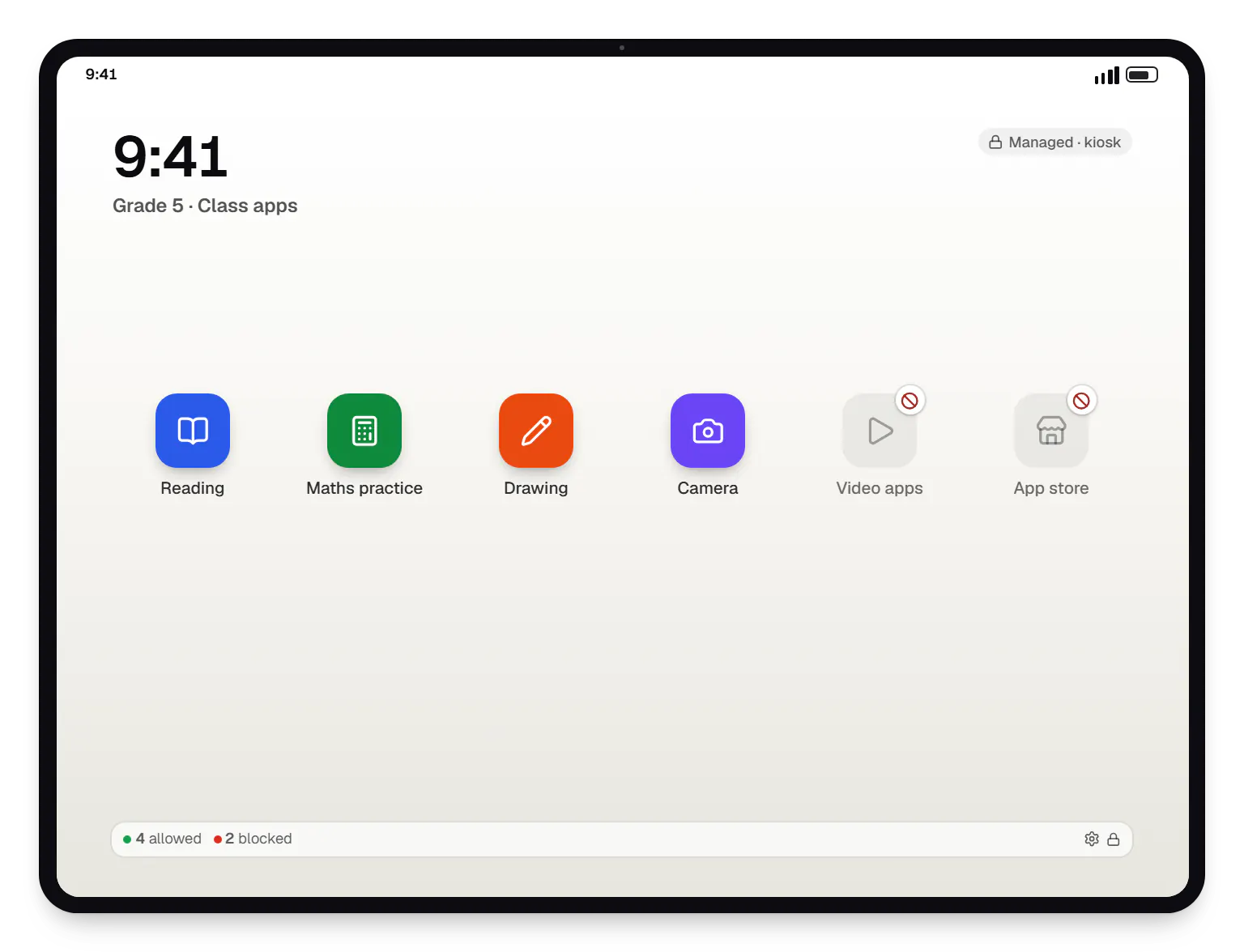Click the Managed · kiosk badge
This screenshot has height=952, width=1244.
1055,142
